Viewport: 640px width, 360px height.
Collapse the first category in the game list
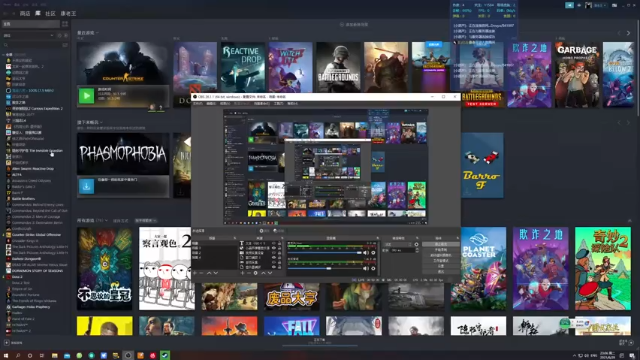pos(4,54)
